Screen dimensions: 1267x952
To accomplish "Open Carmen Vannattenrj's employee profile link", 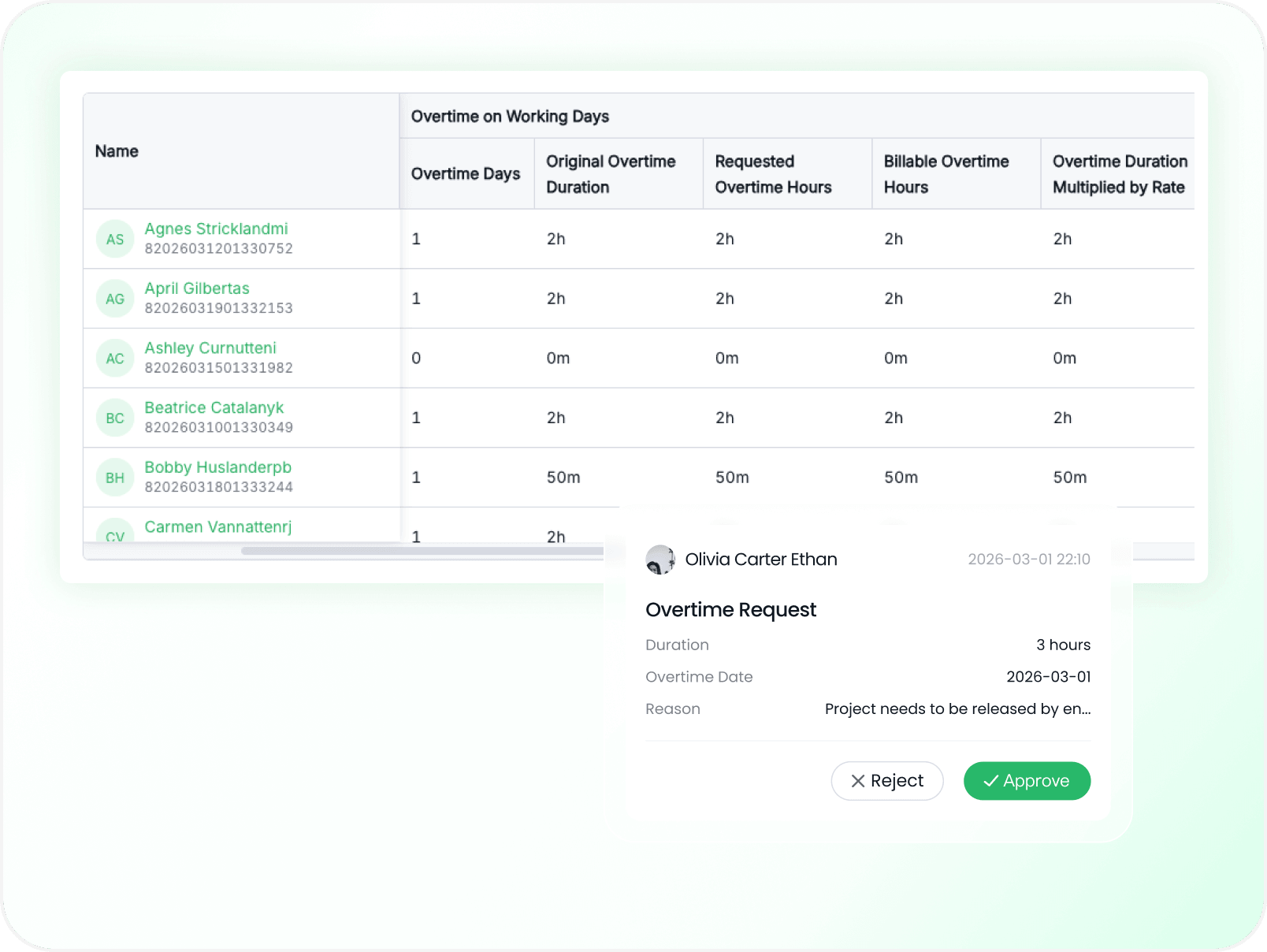I will pos(217,527).
